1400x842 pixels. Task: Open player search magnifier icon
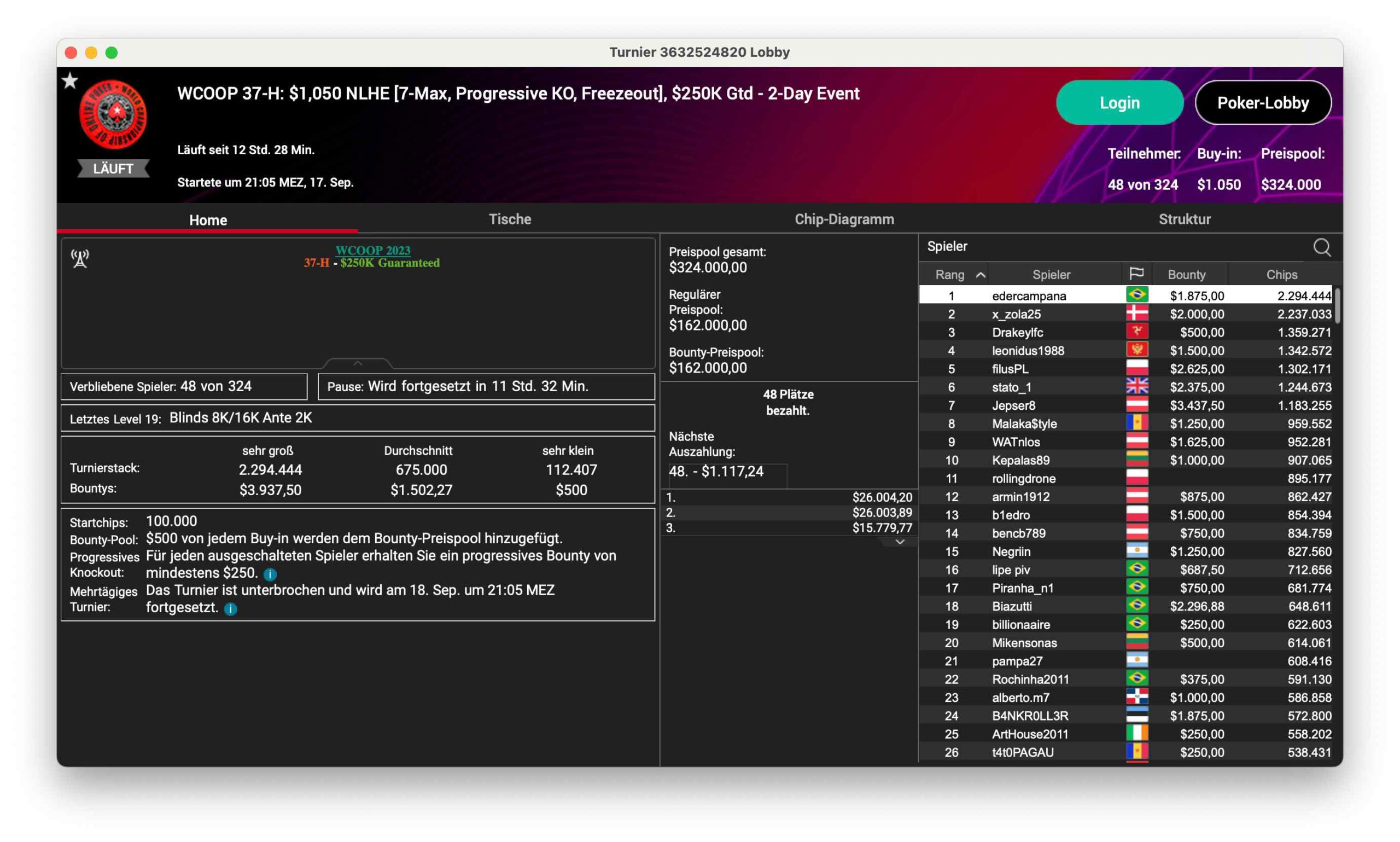[1322, 247]
